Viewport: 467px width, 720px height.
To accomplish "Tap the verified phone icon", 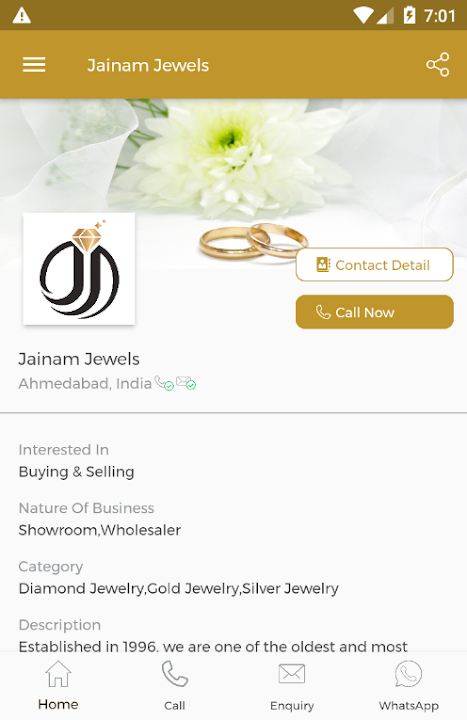I will [x=164, y=383].
